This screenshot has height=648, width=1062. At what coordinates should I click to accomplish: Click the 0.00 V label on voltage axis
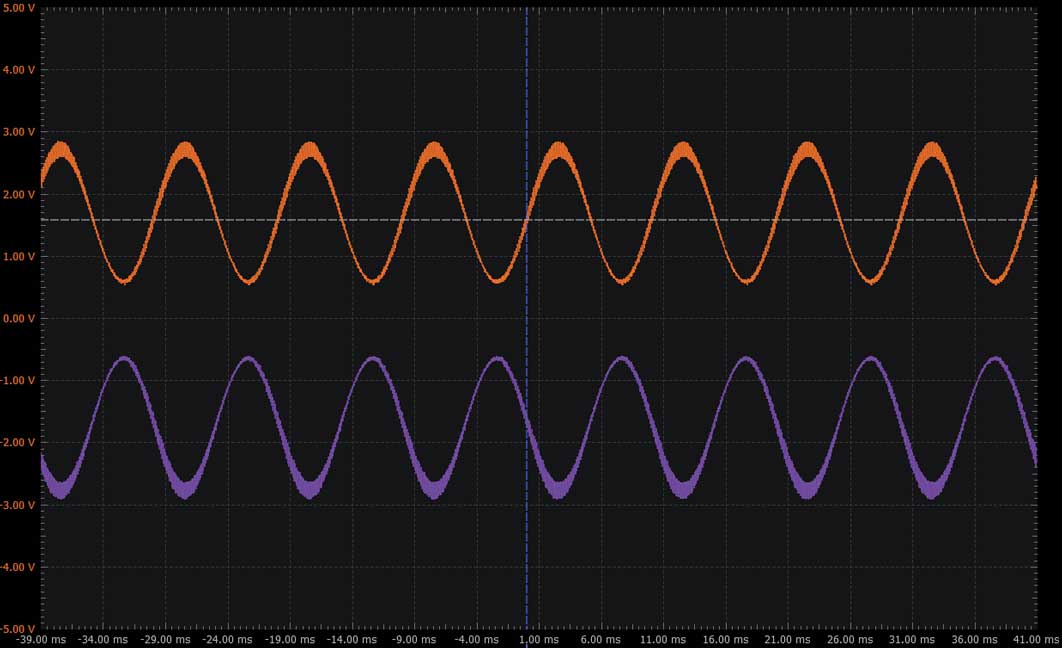click(19, 318)
